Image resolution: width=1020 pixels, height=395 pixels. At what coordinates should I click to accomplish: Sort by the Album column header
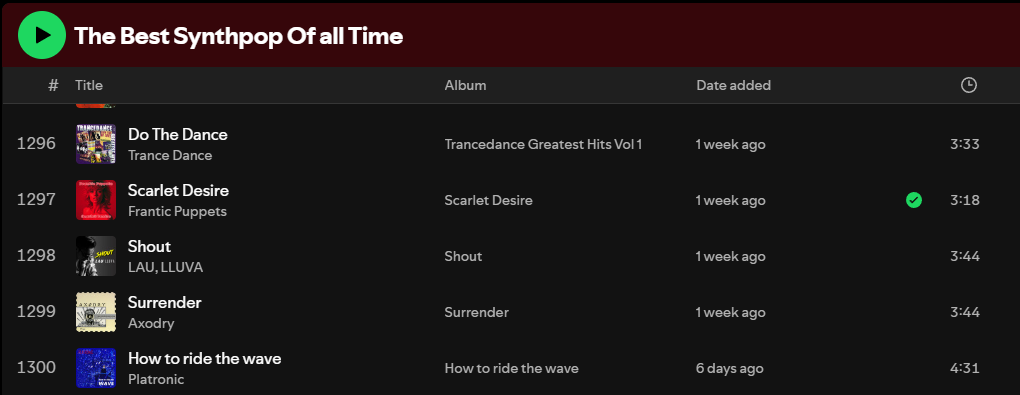coord(465,85)
